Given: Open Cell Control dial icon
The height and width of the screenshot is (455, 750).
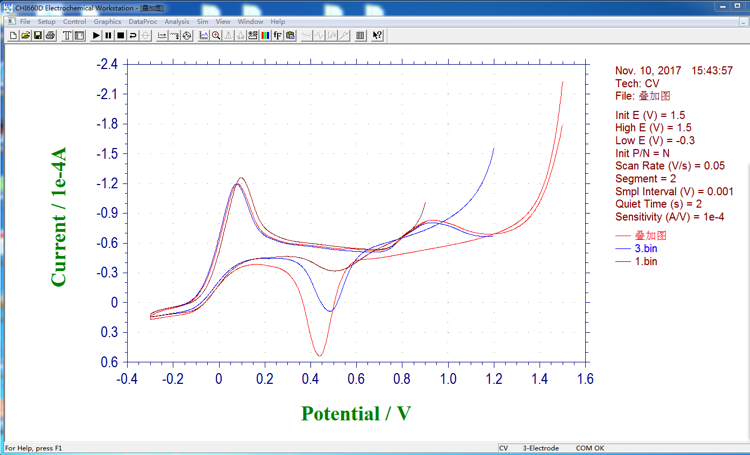Looking at the screenshot, I should coord(187,35).
